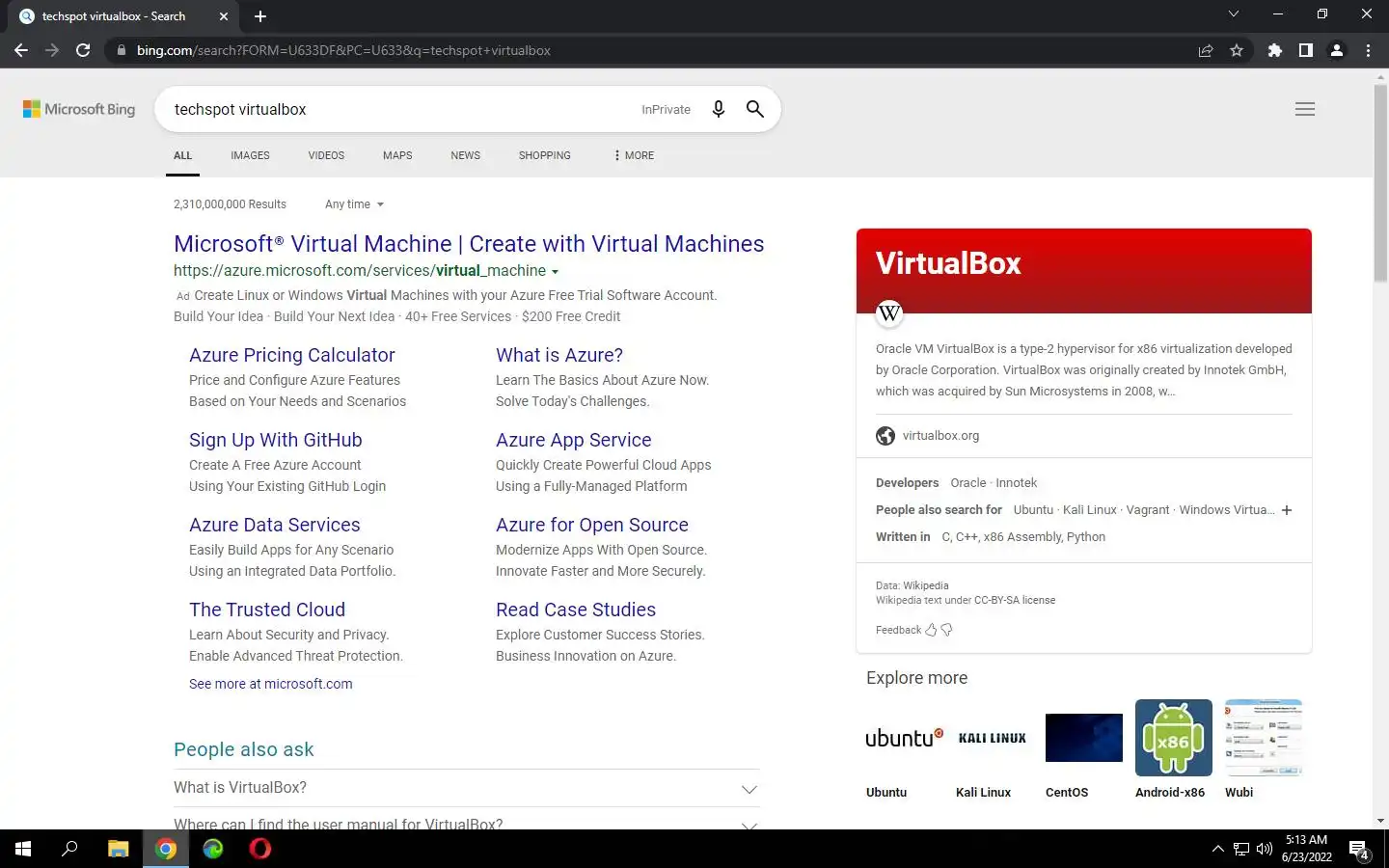Open the Any time filter dropdown
1389x868 pixels.
(354, 204)
